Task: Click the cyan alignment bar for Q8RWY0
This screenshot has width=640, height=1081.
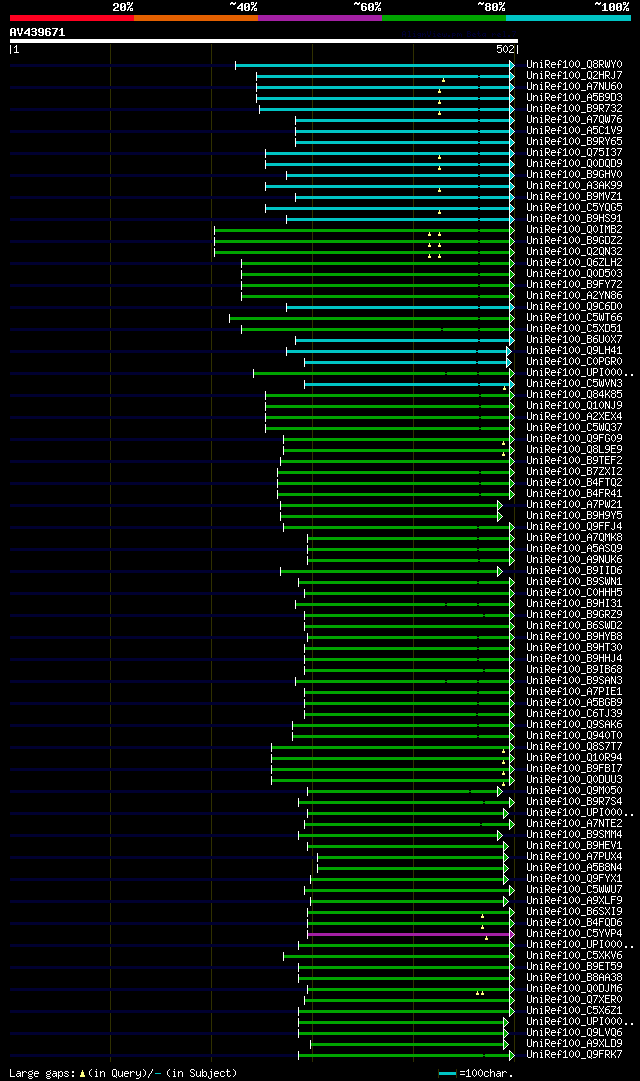Action: pos(373,65)
